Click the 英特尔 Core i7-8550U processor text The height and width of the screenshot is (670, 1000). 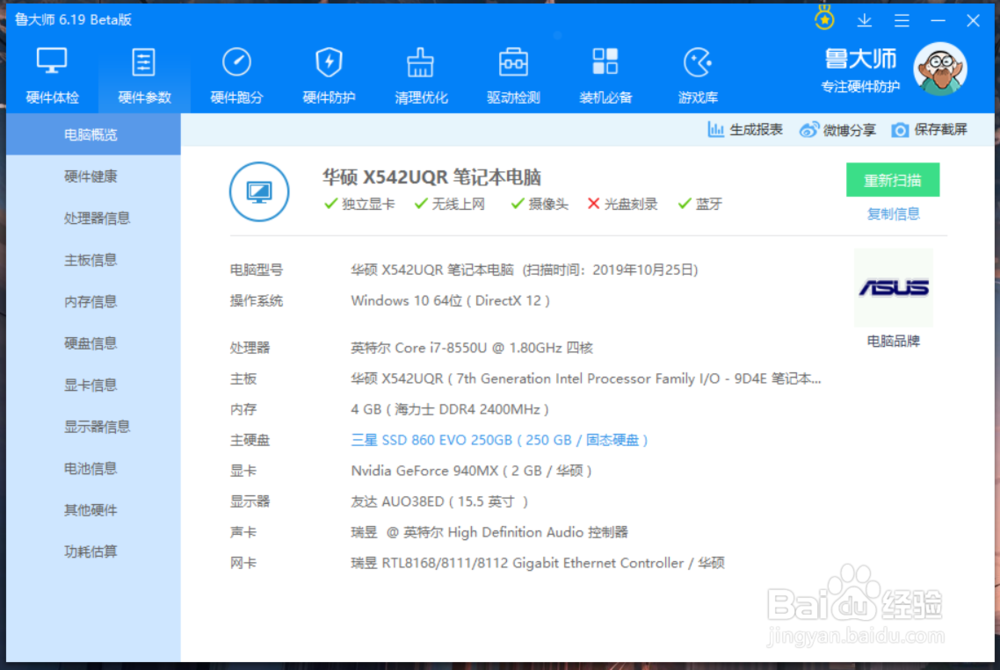(472, 348)
